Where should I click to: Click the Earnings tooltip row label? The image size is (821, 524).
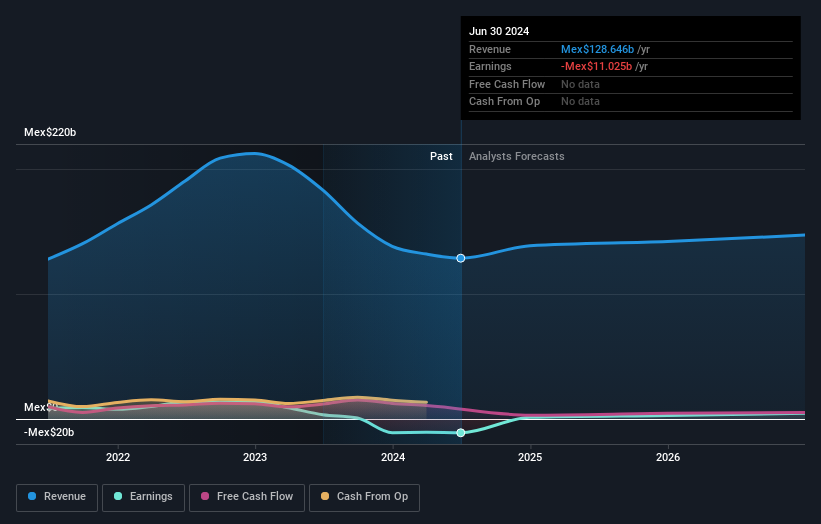[490, 66]
